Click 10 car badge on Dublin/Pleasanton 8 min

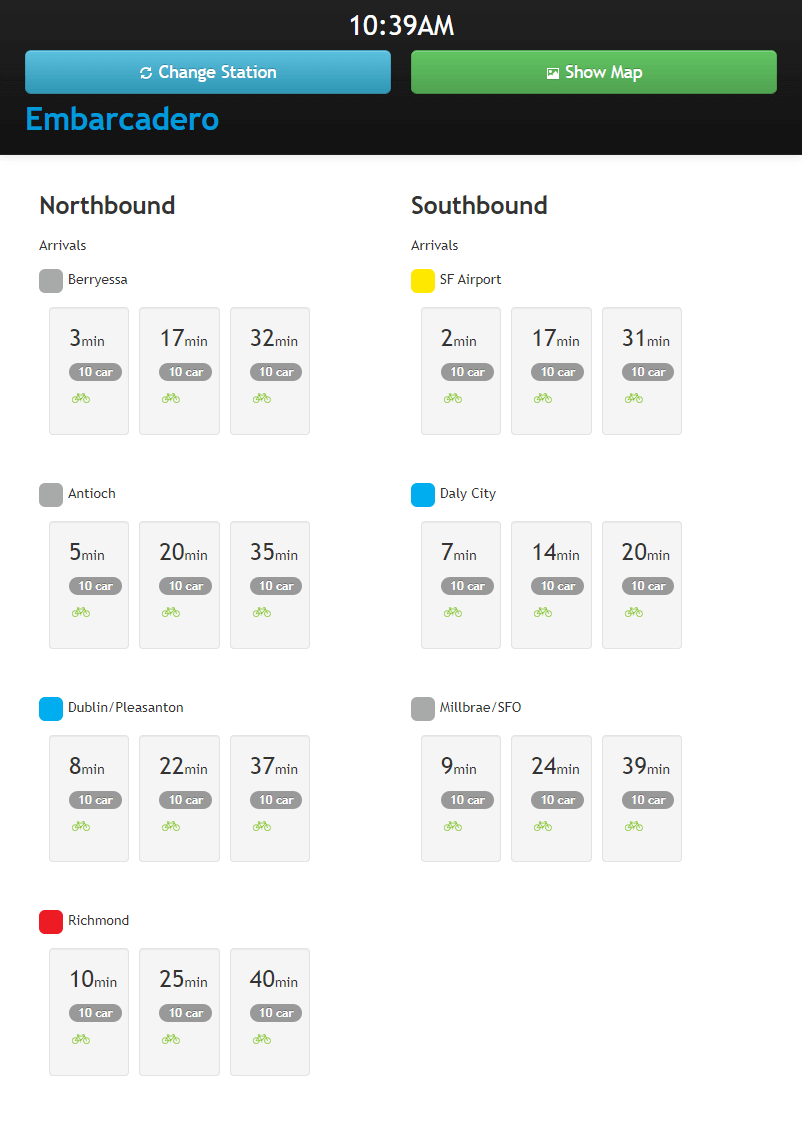pyautogui.click(x=95, y=800)
